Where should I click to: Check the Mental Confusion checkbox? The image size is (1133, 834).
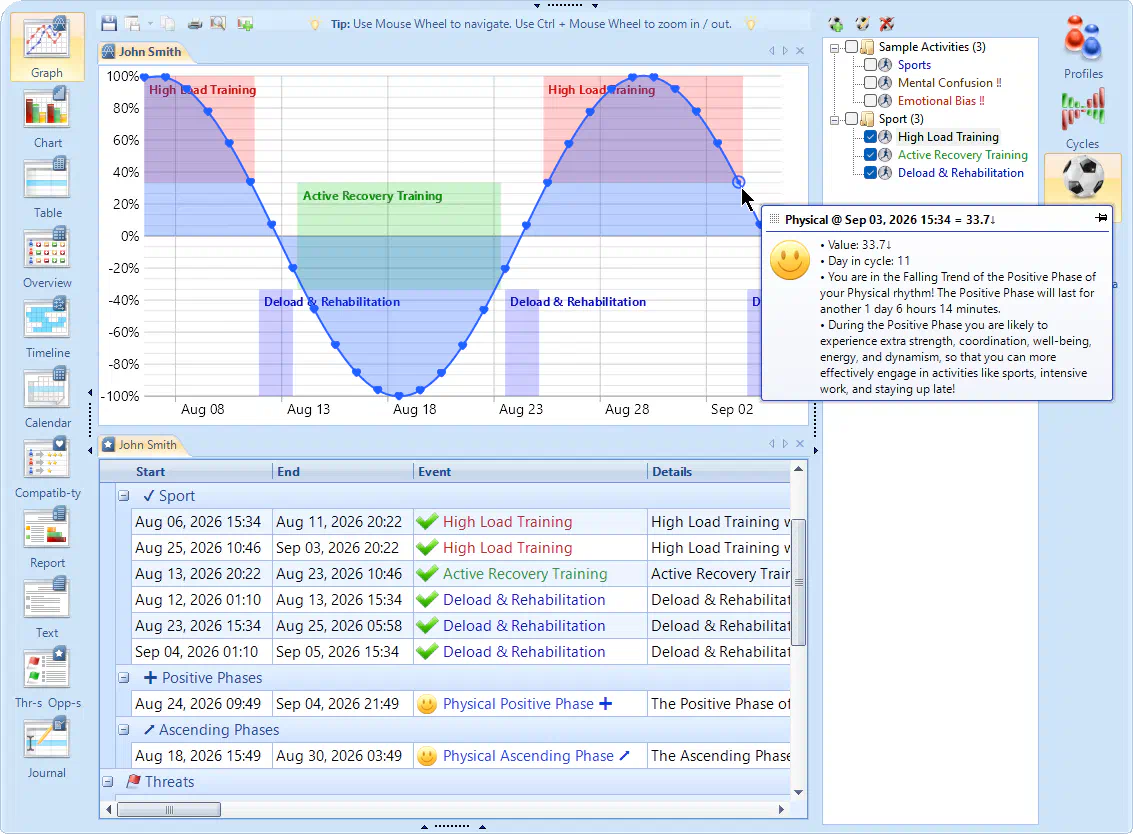(870, 82)
